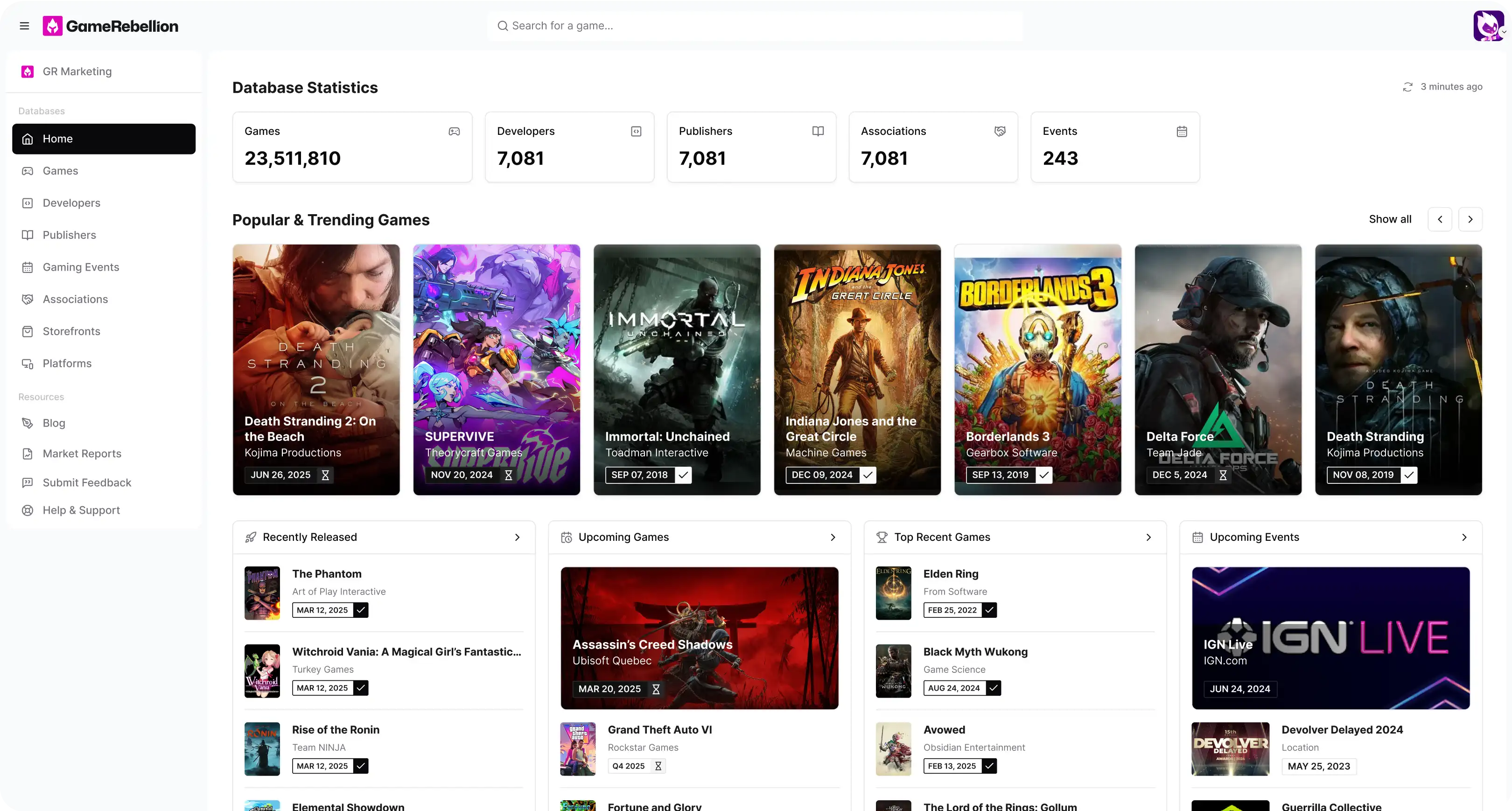Open Gaming Events in the sidebar
The image size is (1512, 811).
(80, 267)
